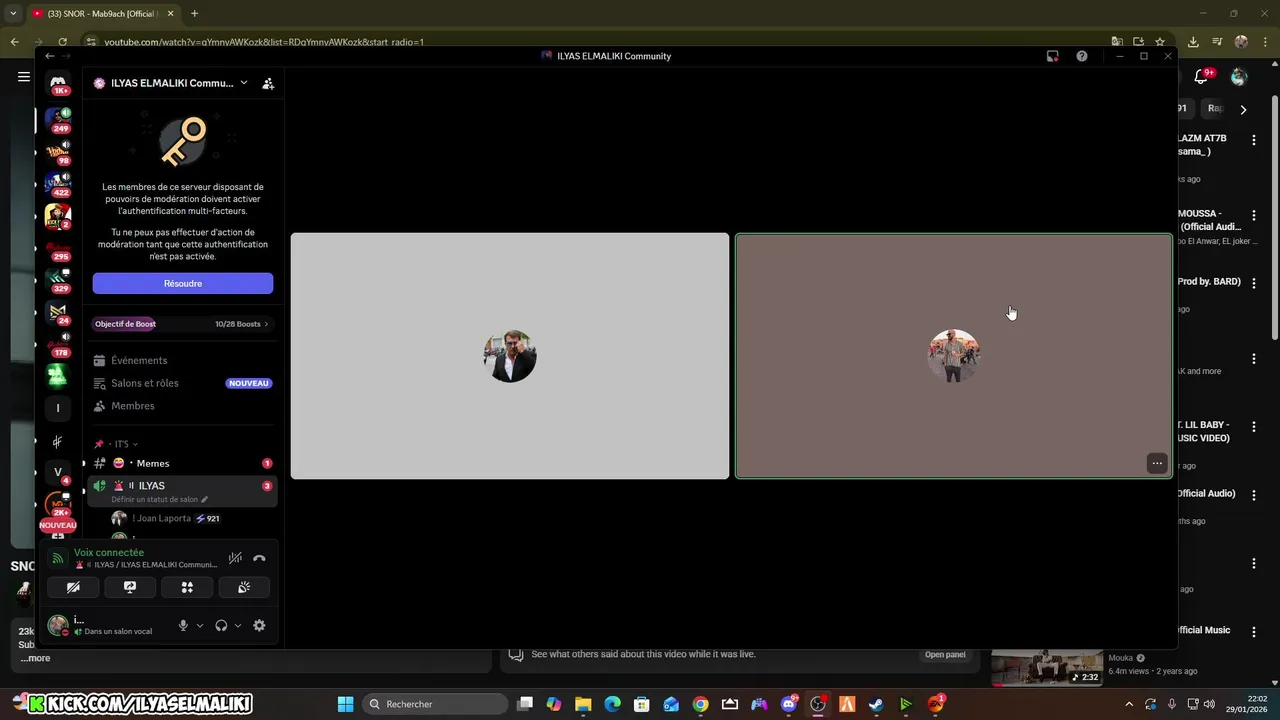1280x720 pixels.
Task: Open Salons et rôles
Action: 145,383
